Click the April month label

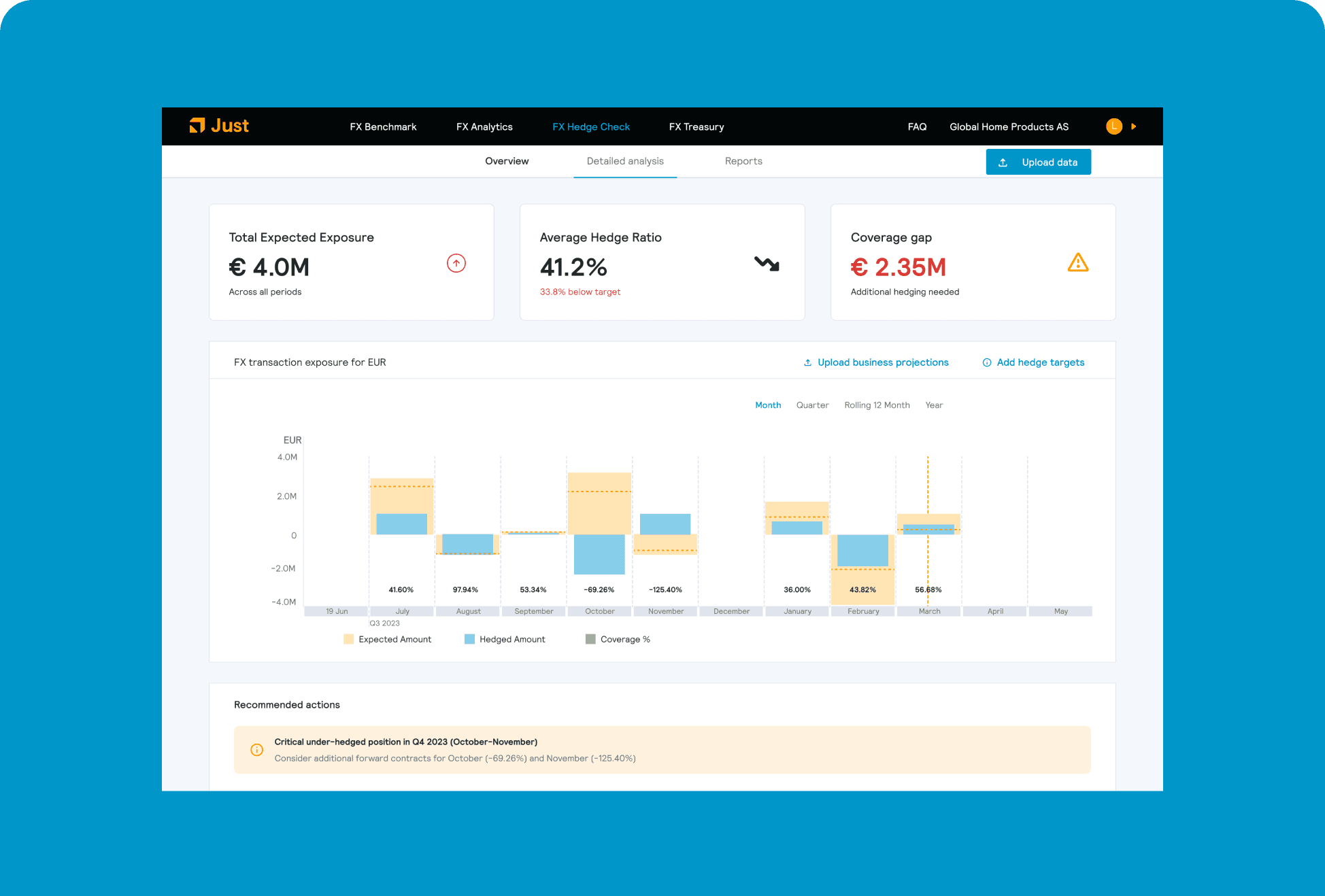pyautogui.click(x=995, y=611)
